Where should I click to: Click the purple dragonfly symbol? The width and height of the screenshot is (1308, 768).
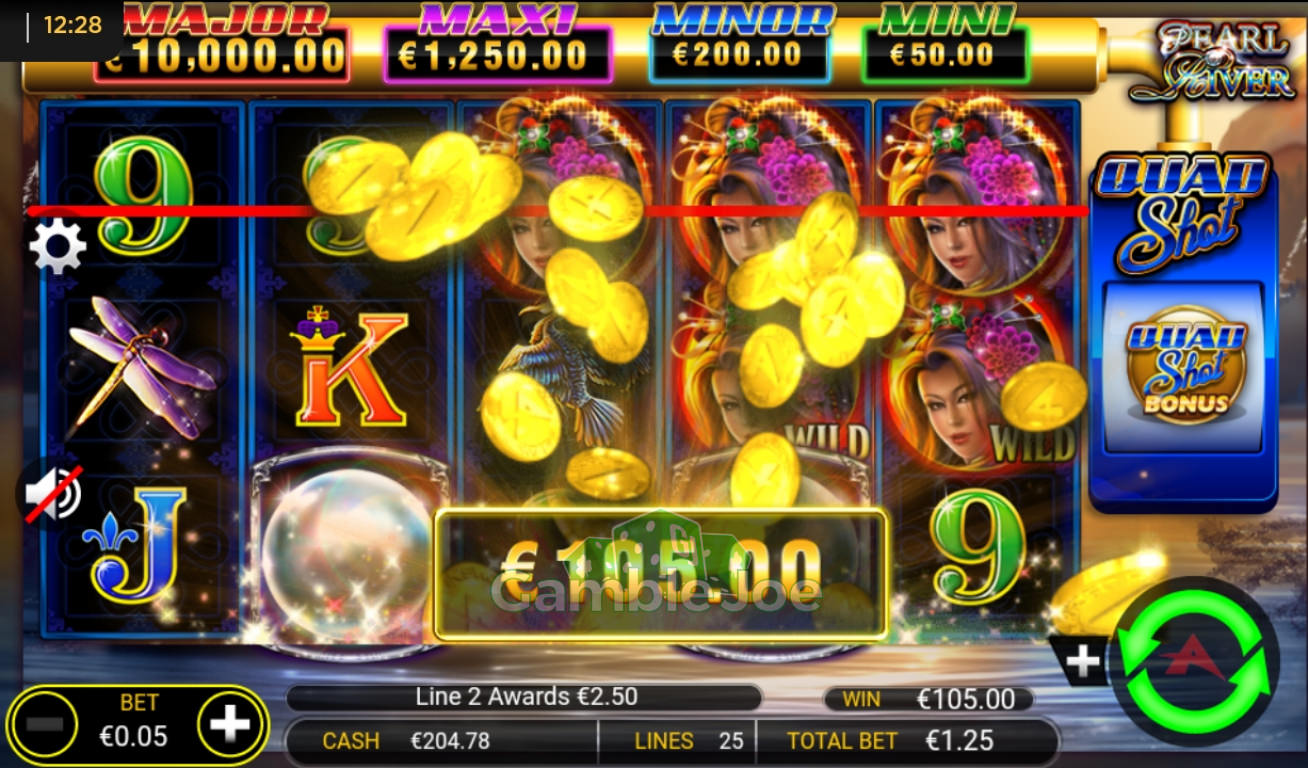(x=140, y=366)
